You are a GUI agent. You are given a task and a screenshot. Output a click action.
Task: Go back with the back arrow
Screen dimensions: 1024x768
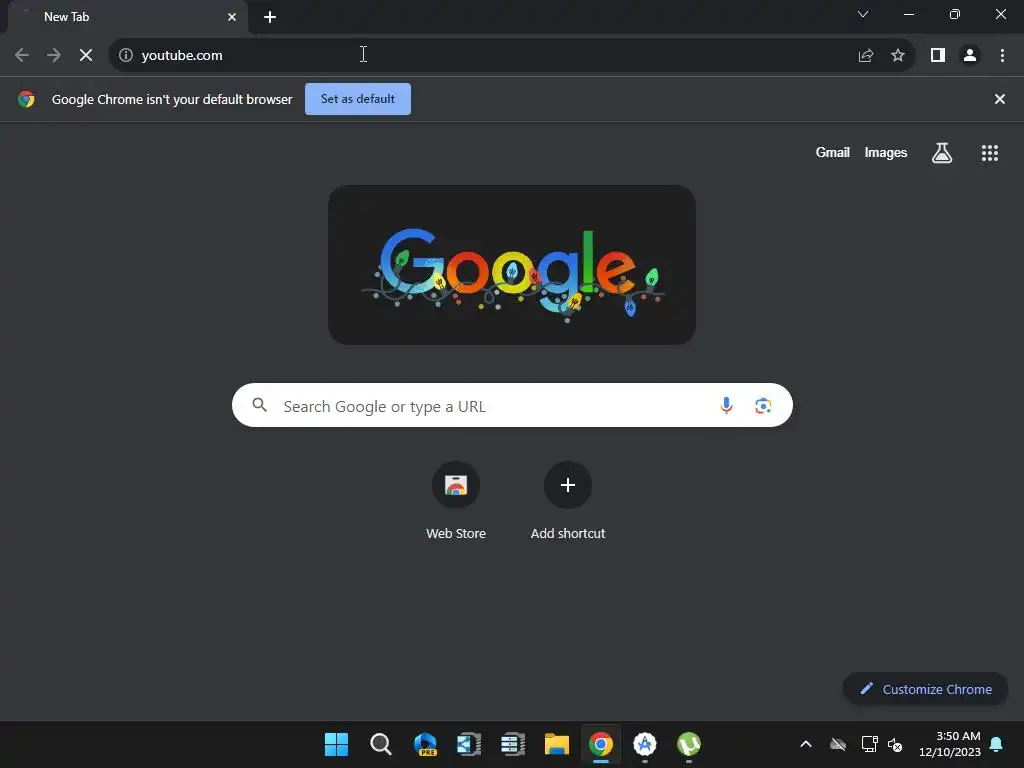pyautogui.click(x=22, y=56)
